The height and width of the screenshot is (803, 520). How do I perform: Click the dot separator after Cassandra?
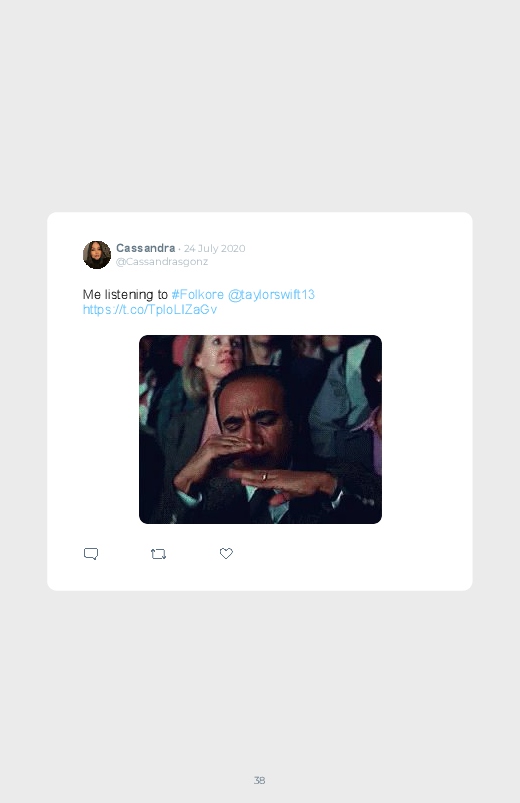pos(179,249)
